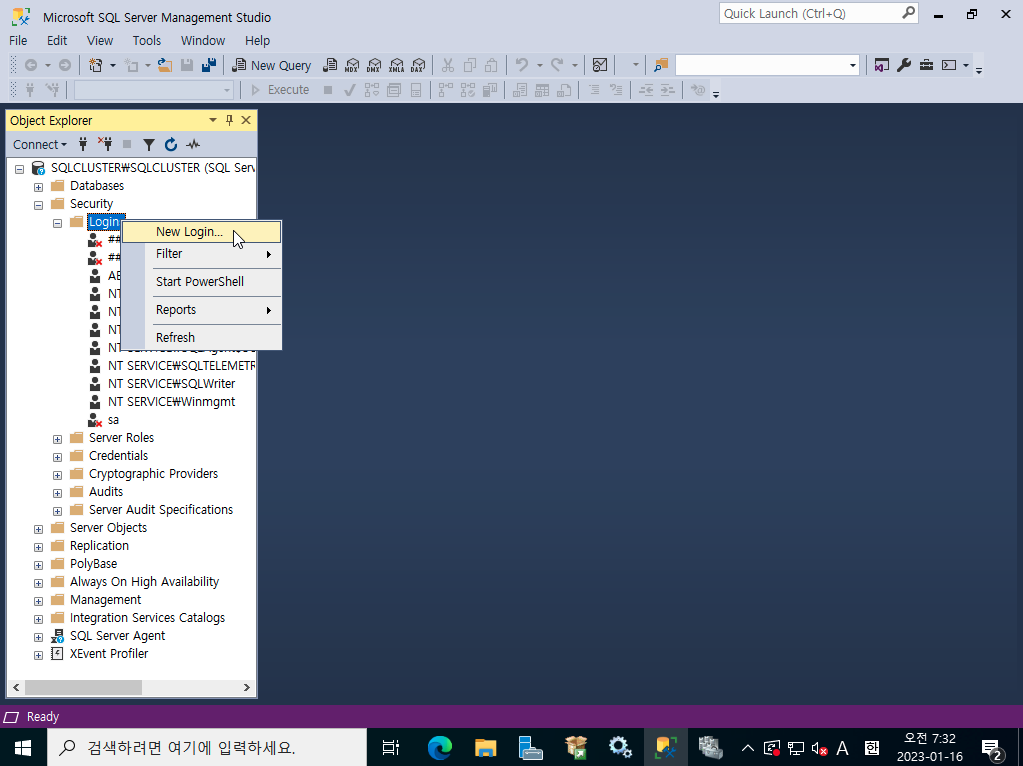The image size is (1023, 766).
Task: Select the NT SERVICE\Winmgmt login
Action: click(x=172, y=402)
